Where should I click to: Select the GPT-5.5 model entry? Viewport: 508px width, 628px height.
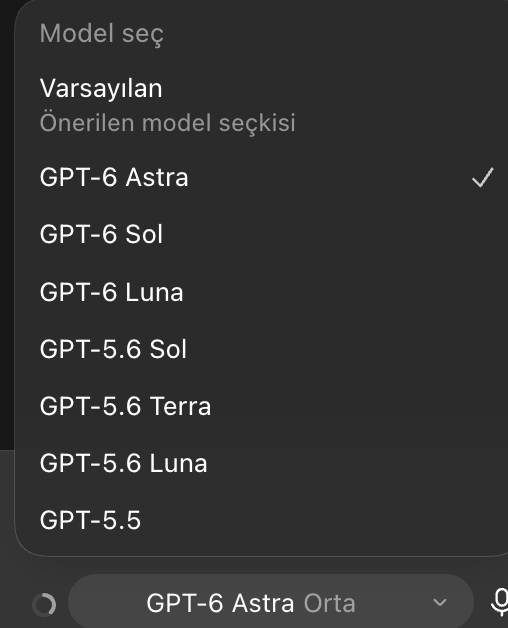coord(261,520)
